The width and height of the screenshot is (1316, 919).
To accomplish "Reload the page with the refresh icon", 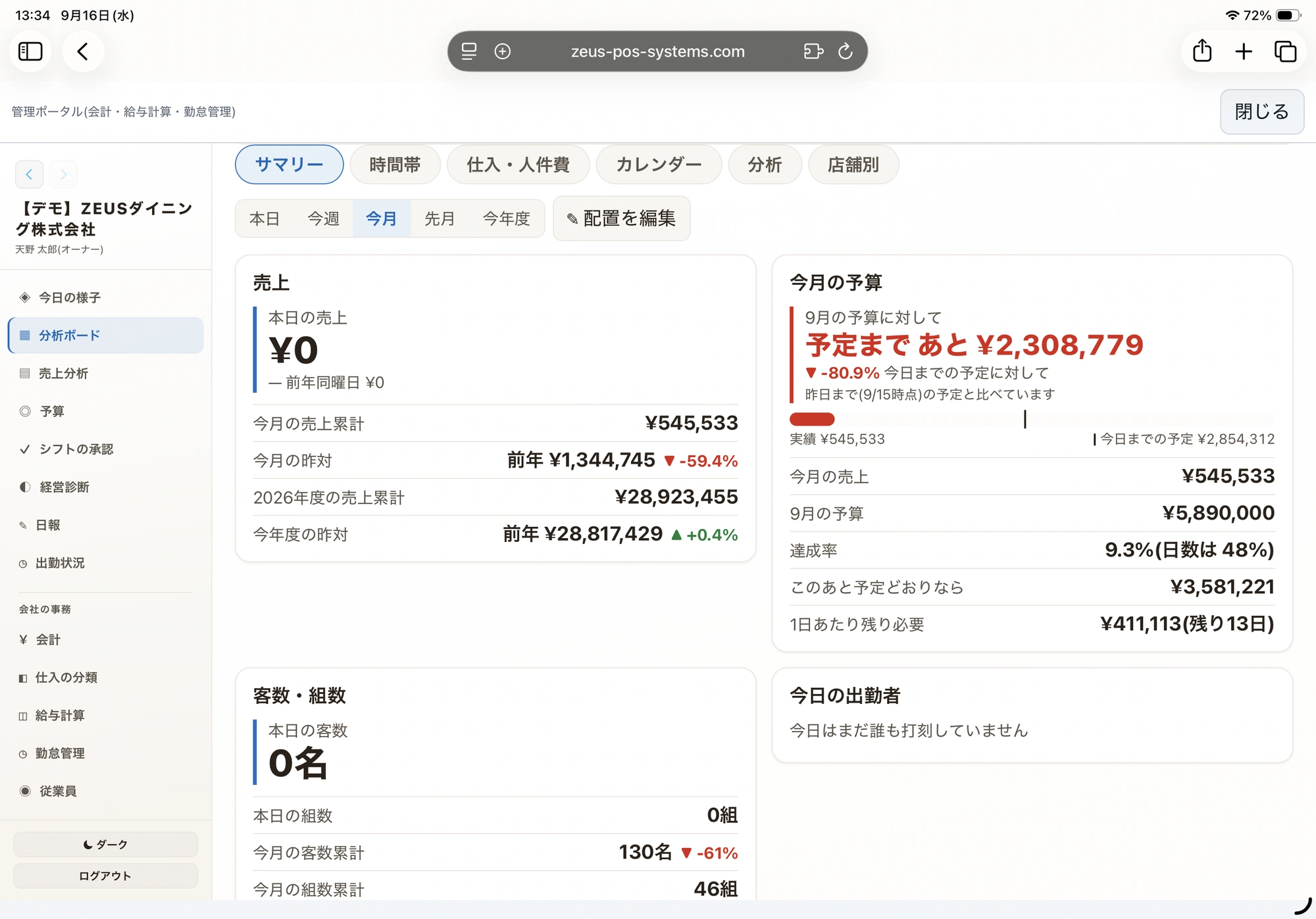I will pyautogui.click(x=846, y=51).
